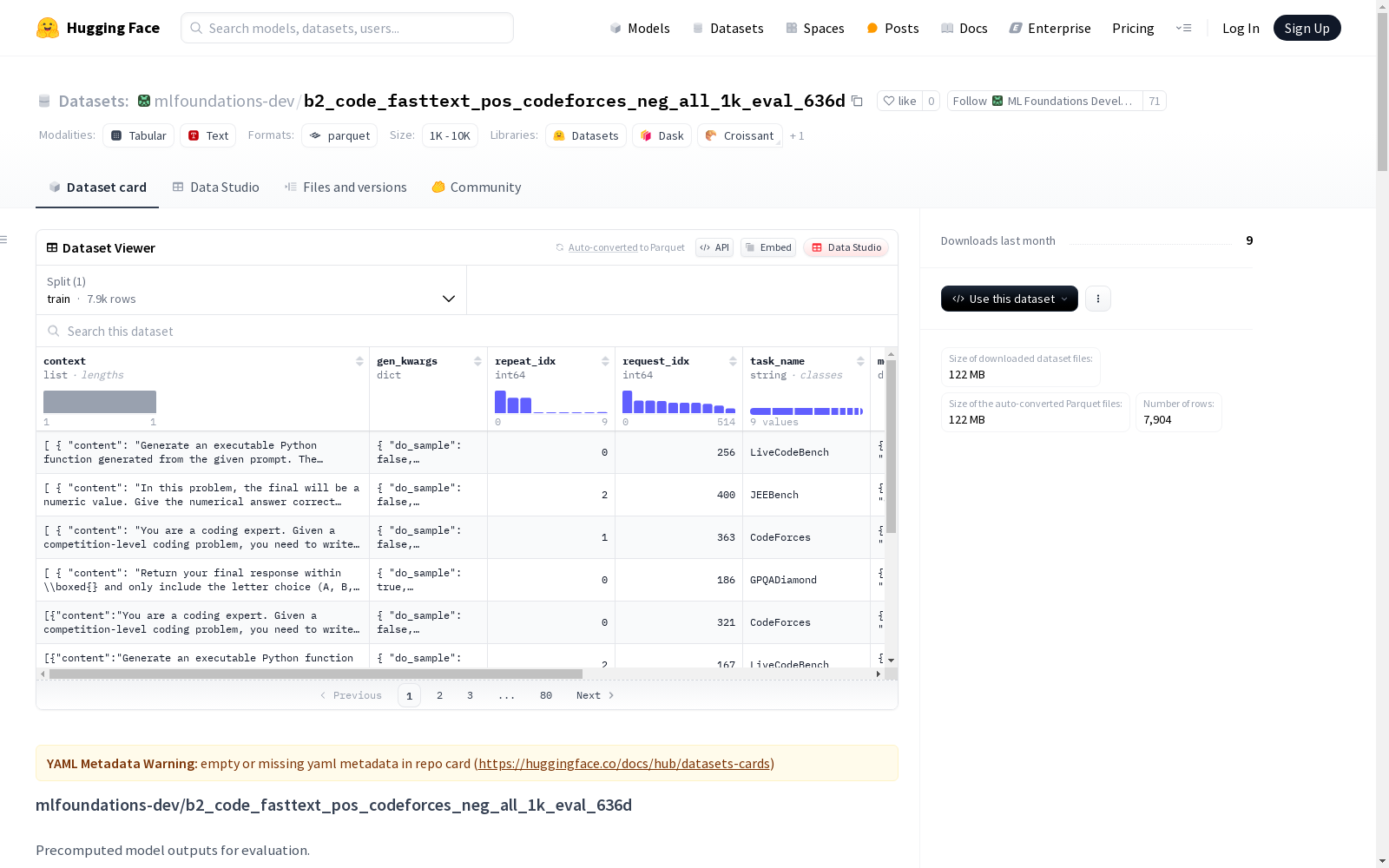Click the Datasets breadcrumb icon

(x=44, y=101)
